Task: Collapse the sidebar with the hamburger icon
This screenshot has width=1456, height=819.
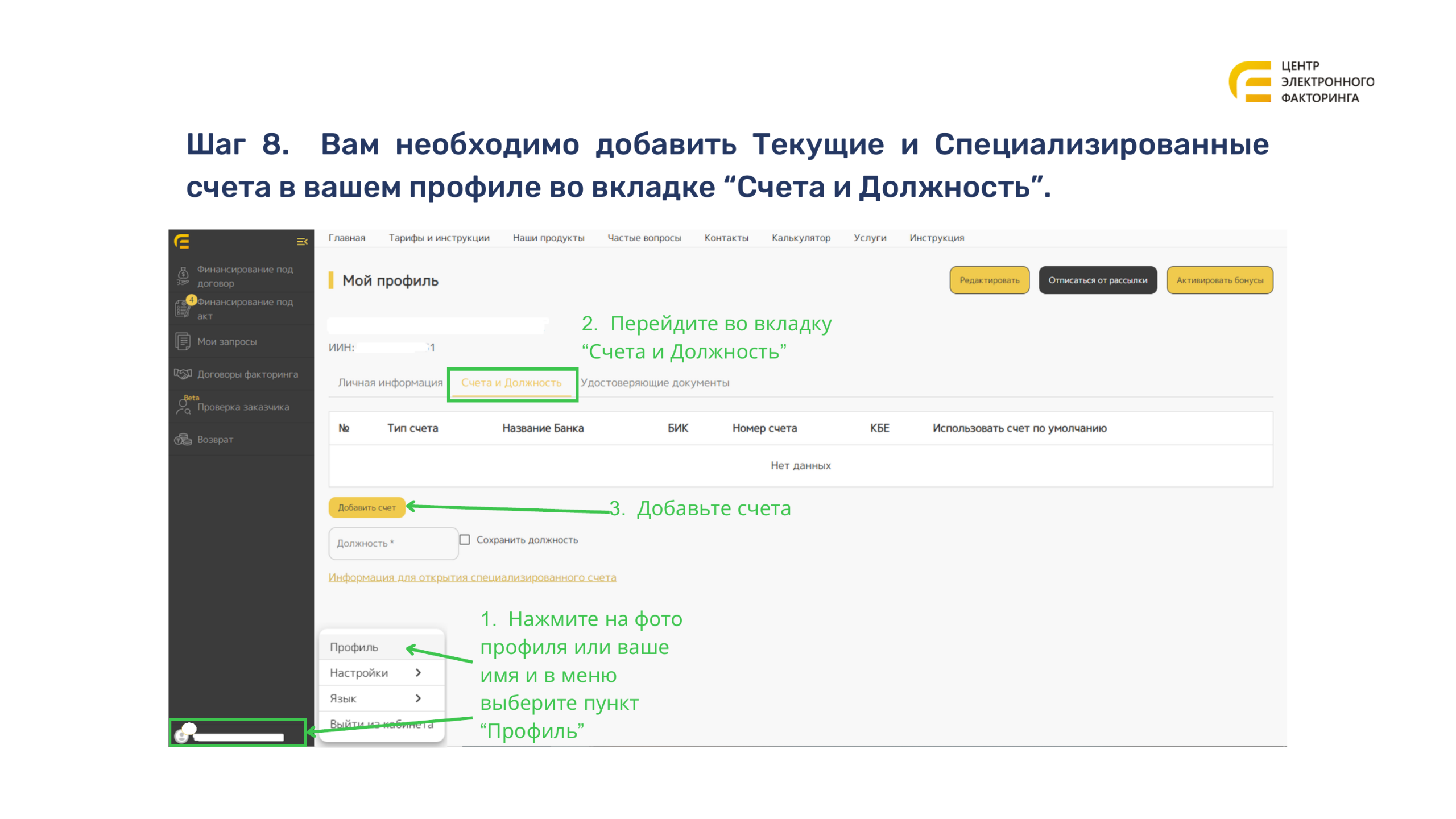Action: pyautogui.click(x=301, y=241)
